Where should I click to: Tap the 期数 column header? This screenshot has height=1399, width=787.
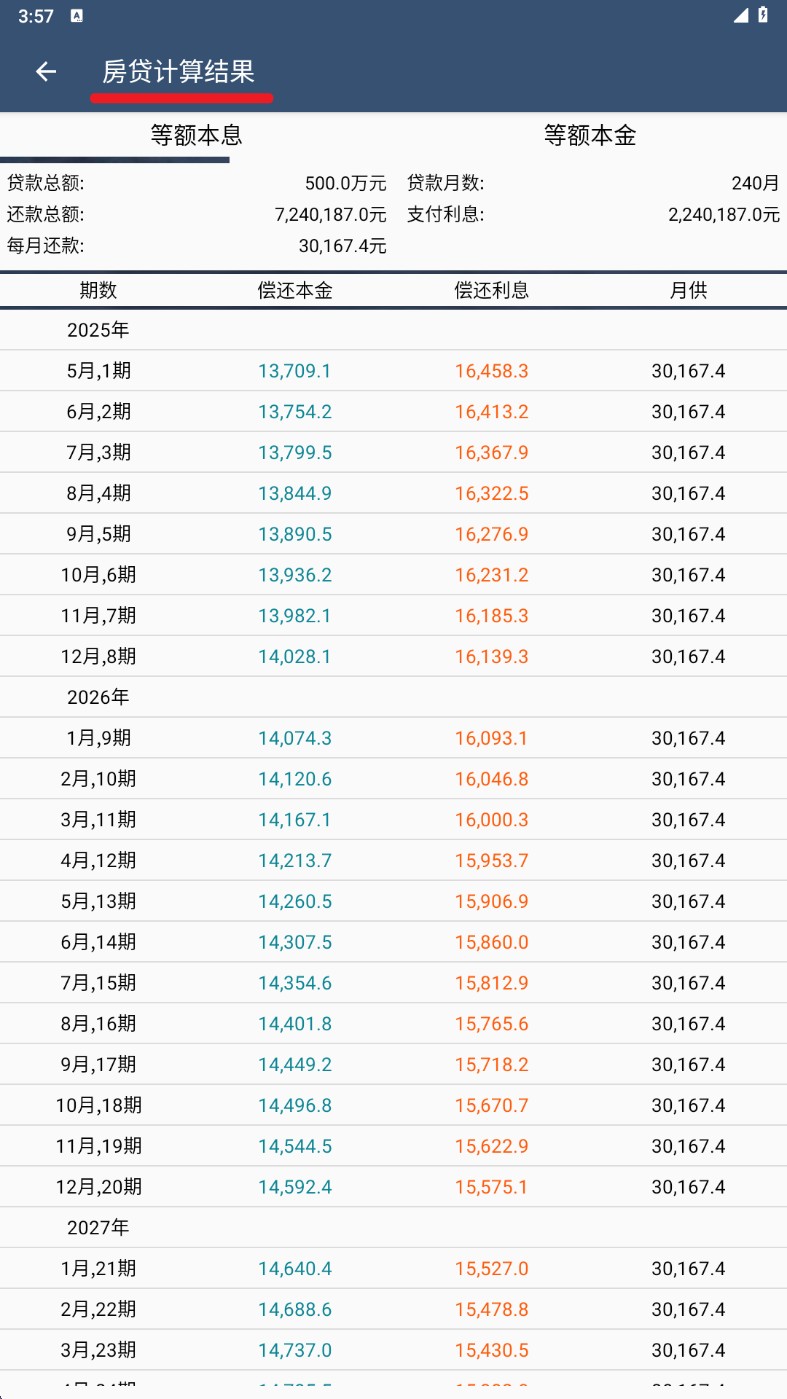click(x=98, y=290)
